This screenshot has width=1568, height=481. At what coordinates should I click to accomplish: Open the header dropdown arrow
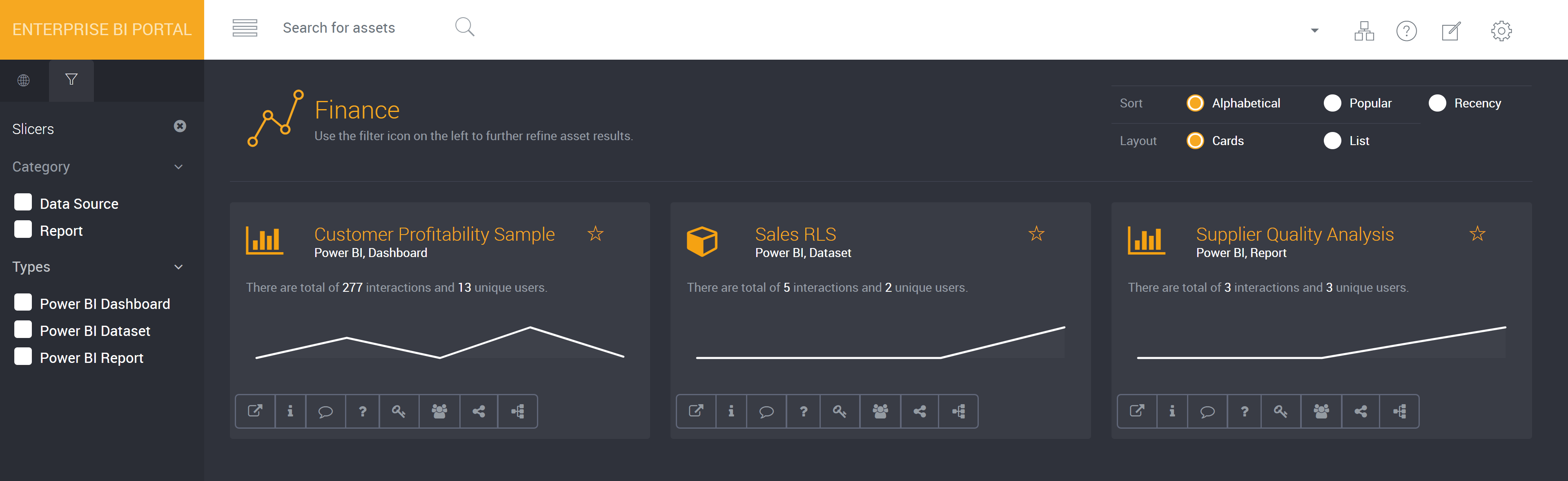click(x=1314, y=30)
